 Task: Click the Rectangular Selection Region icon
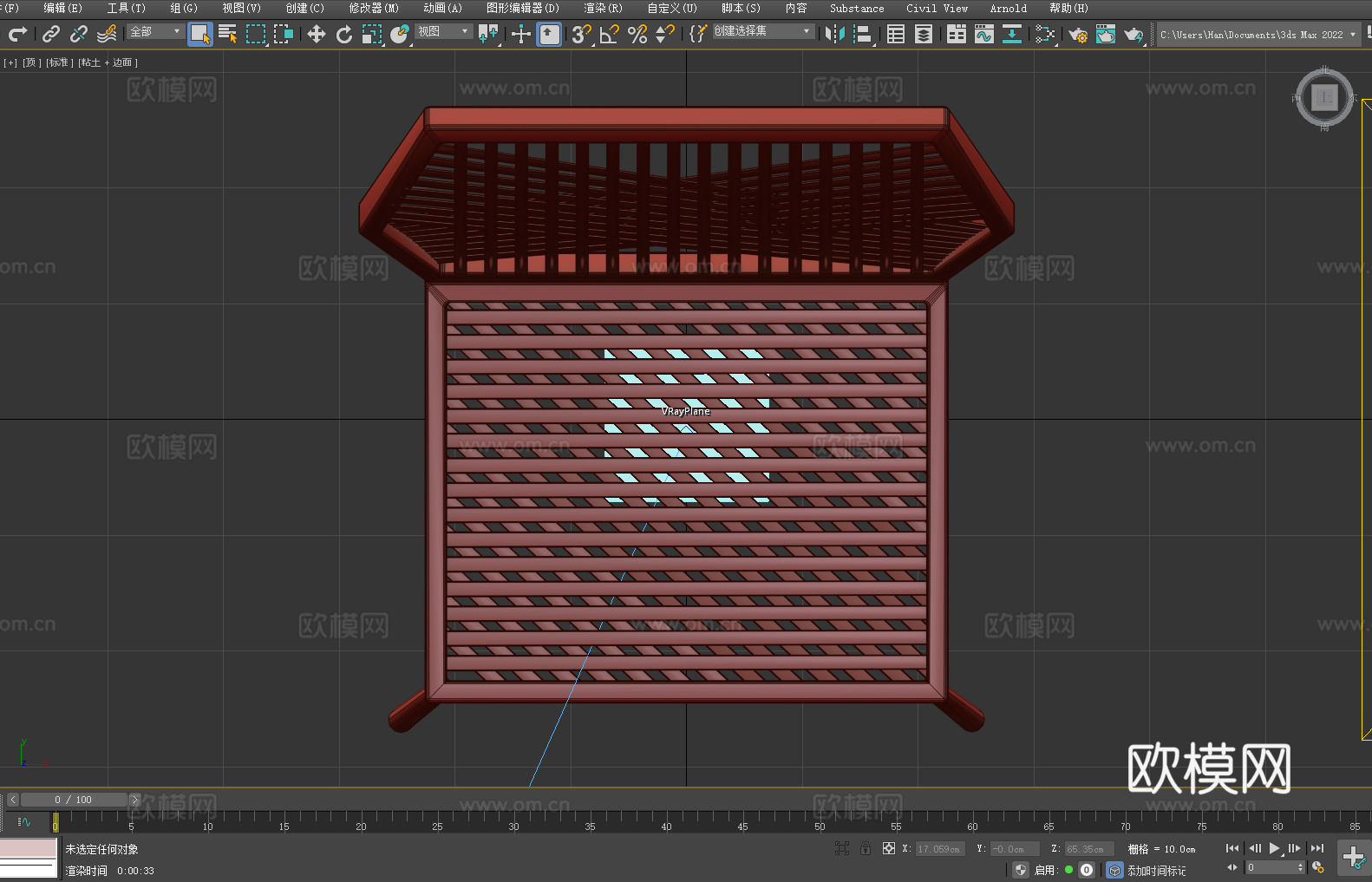256,34
